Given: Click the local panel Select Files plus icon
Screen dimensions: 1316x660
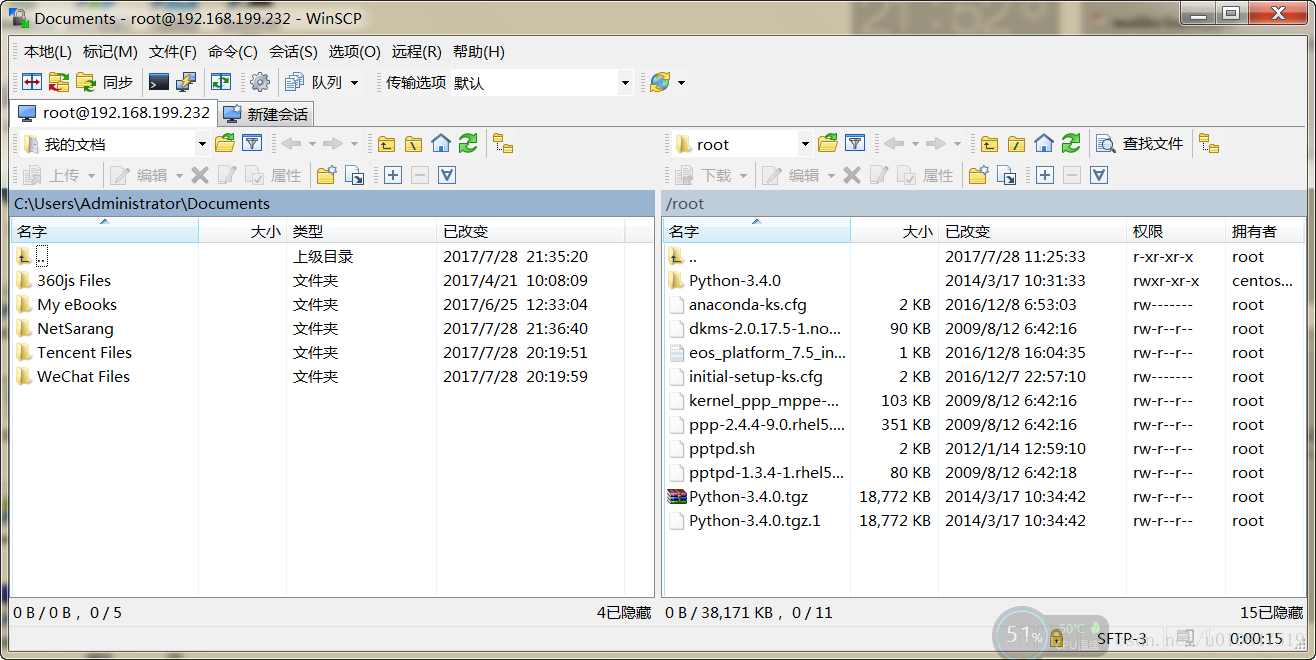Looking at the screenshot, I should point(393,175).
